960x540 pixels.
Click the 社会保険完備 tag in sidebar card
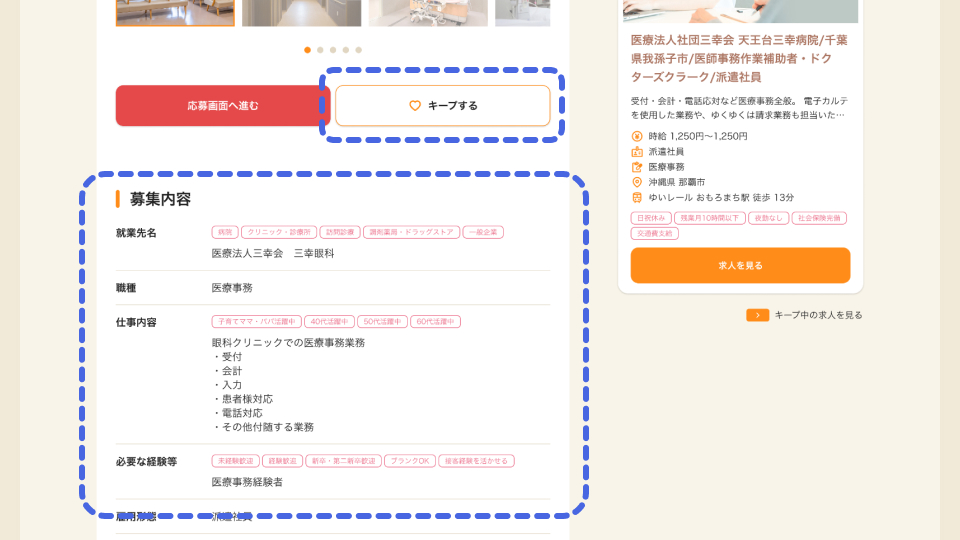pyautogui.click(x=819, y=218)
